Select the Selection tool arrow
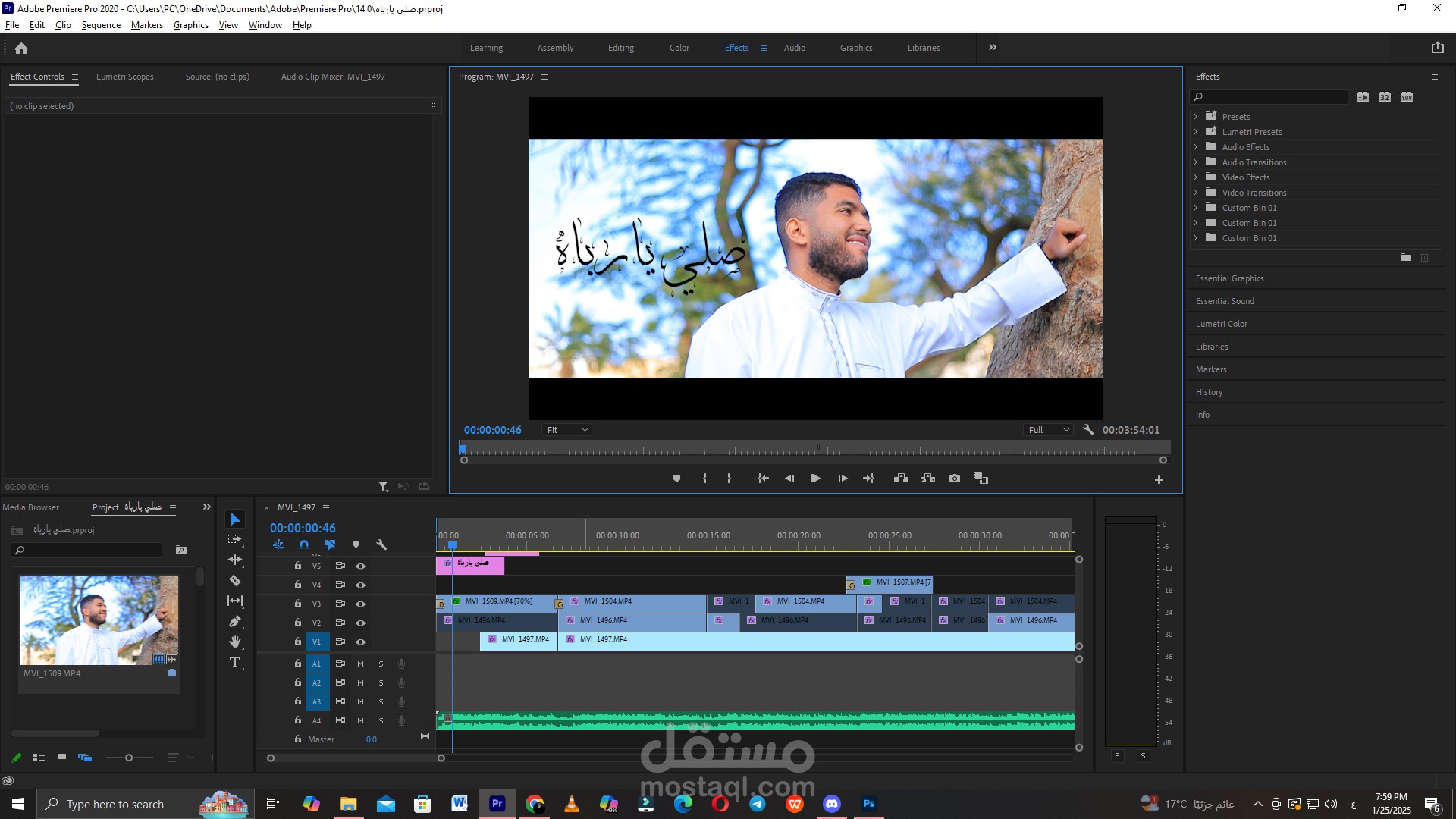The image size is (1456, 819). 235,519
